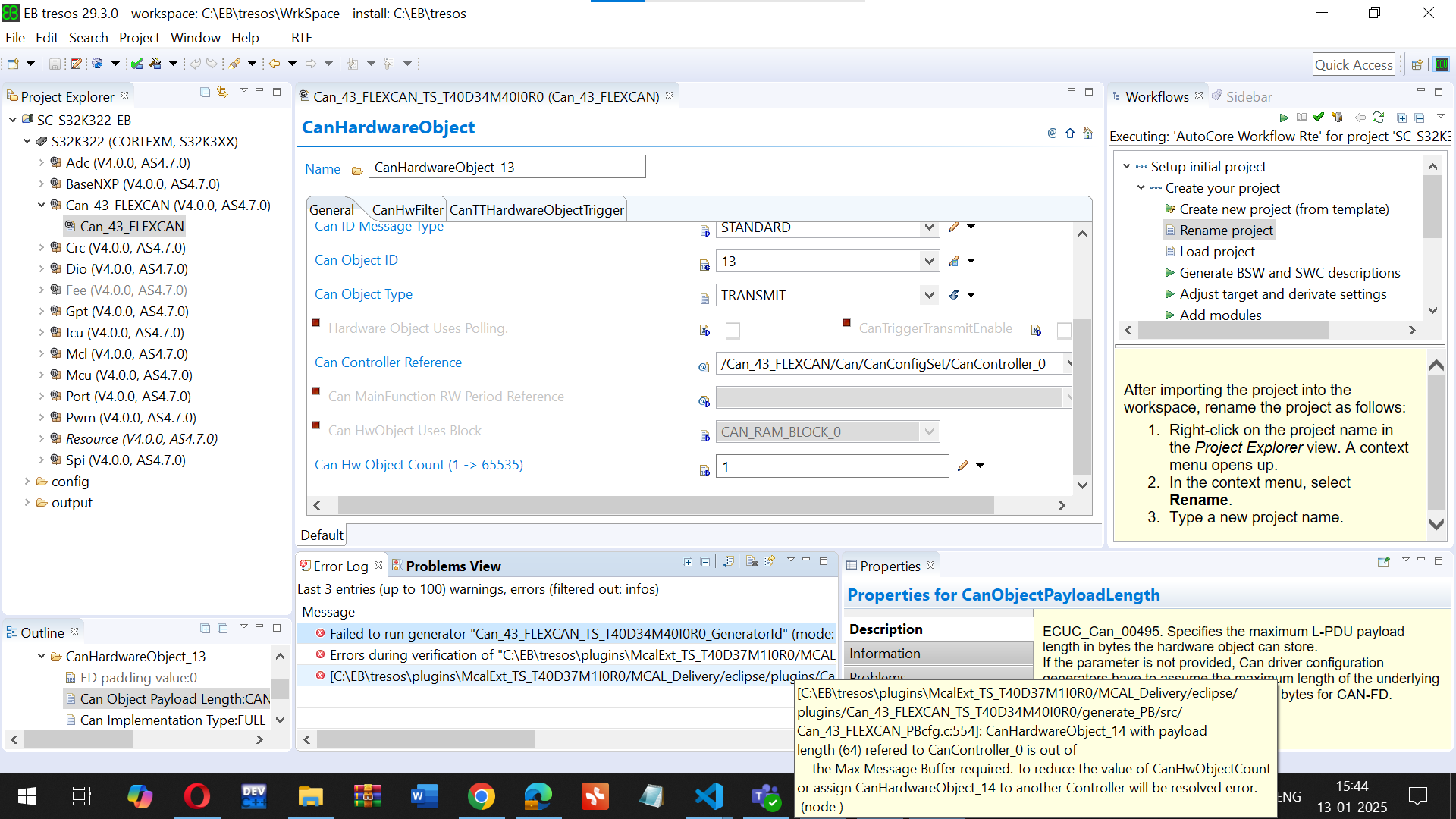Click the refresh icon in the Workflows panel
Screen dimensions: 1456x819
(x=1379, y=118)
